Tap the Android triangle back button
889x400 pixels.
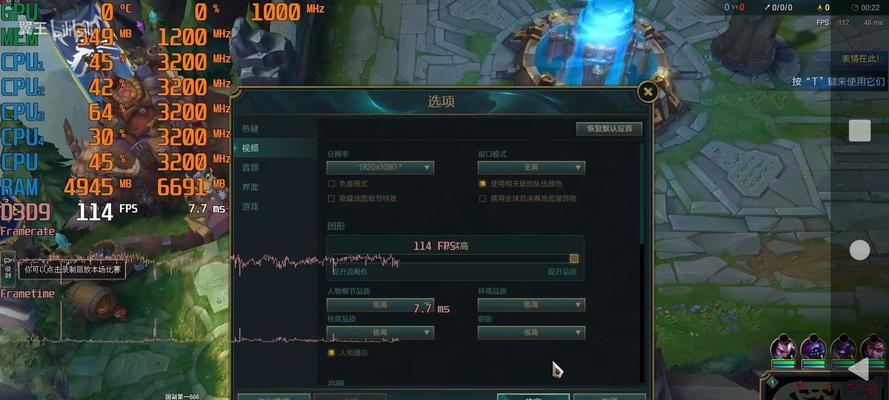(x=858, y=369)
